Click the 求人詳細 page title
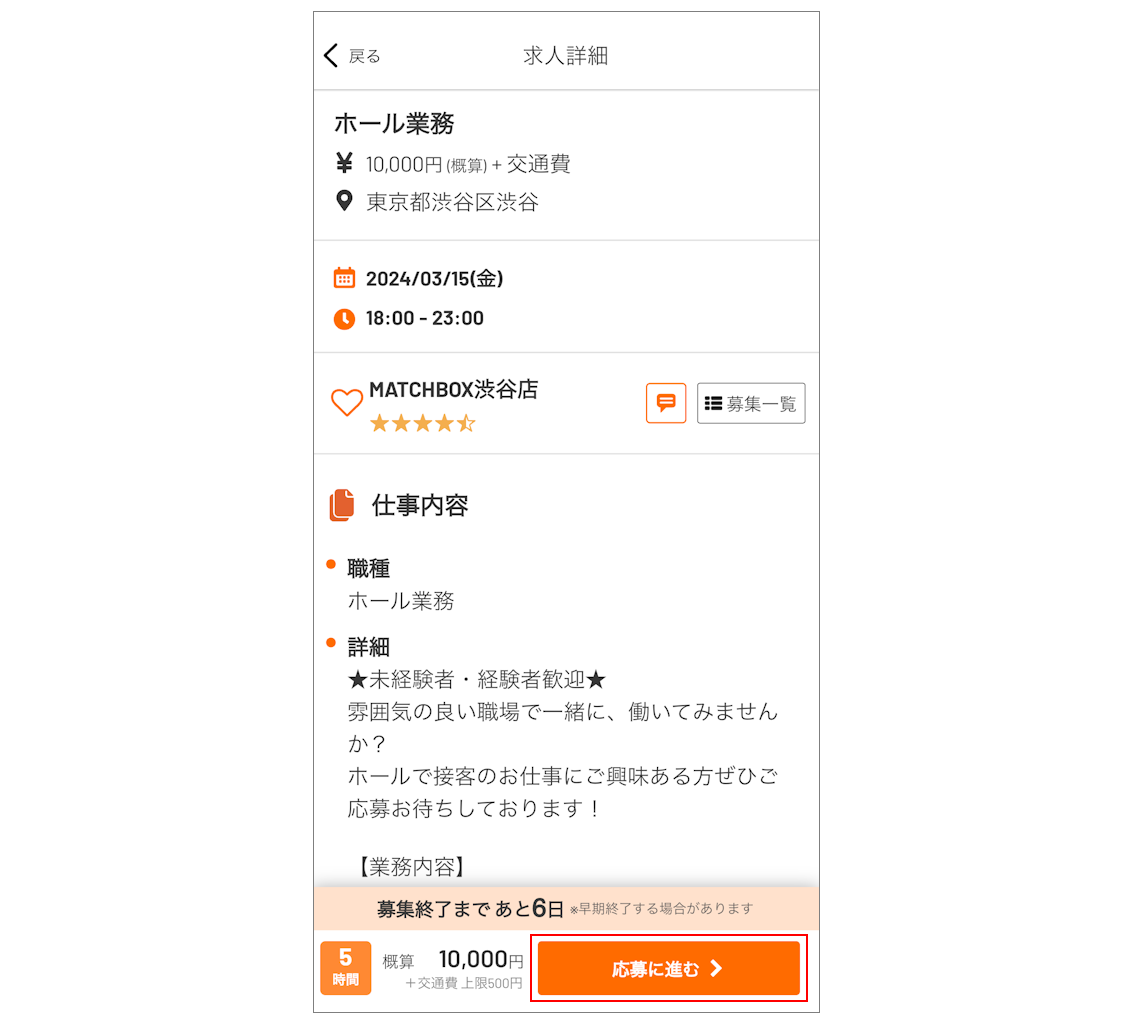The height and width of the screenshot is (1021, 1134). click(565, 55)
